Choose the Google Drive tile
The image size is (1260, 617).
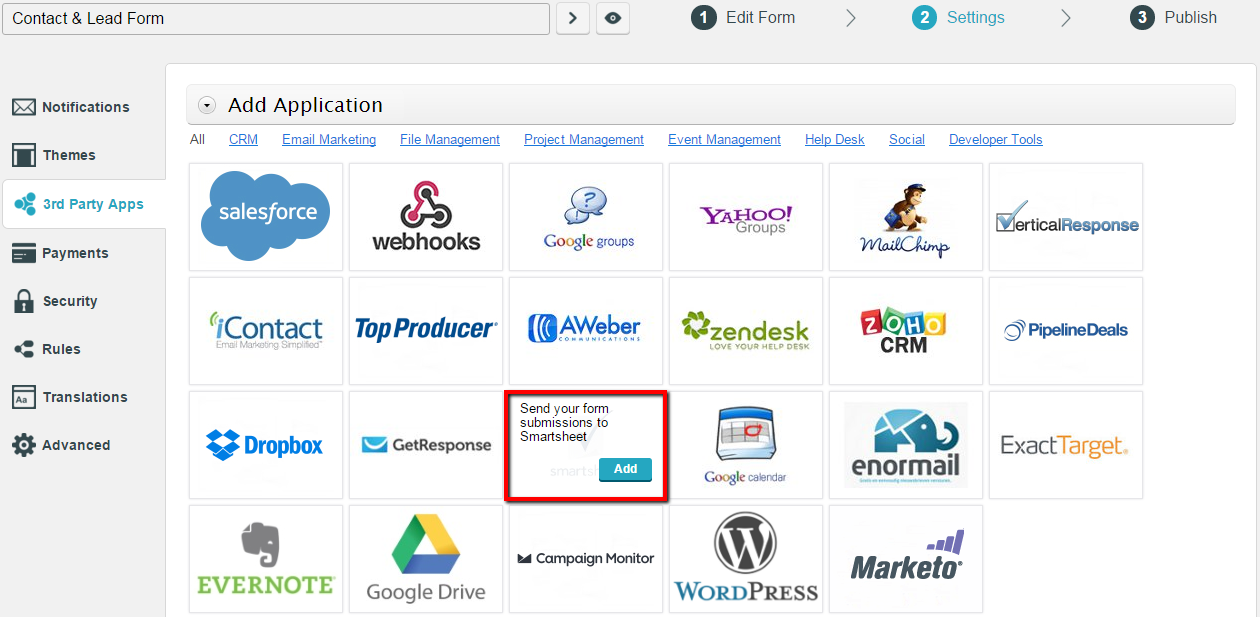426,559
